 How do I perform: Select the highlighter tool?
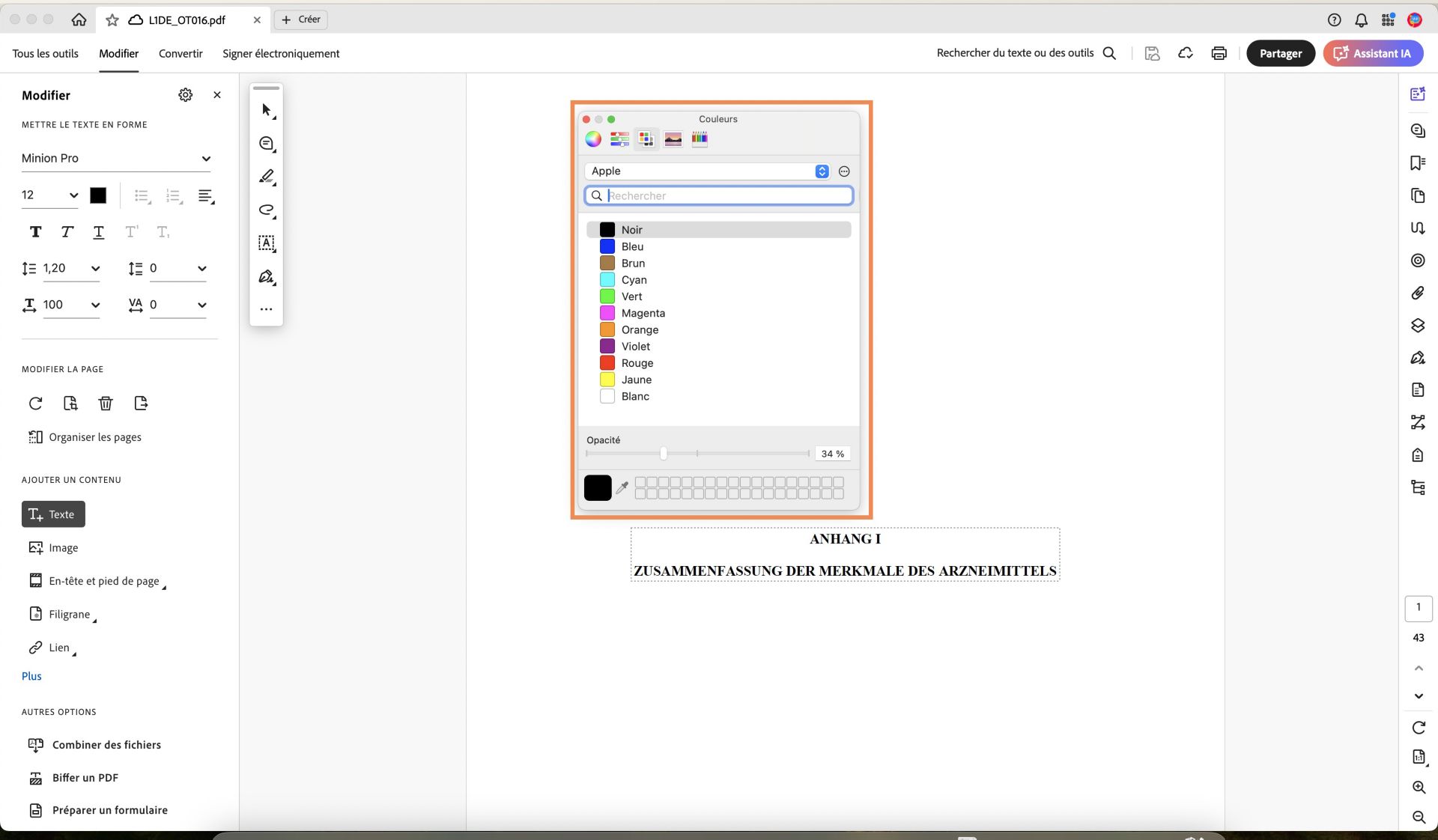click(266, 177)
